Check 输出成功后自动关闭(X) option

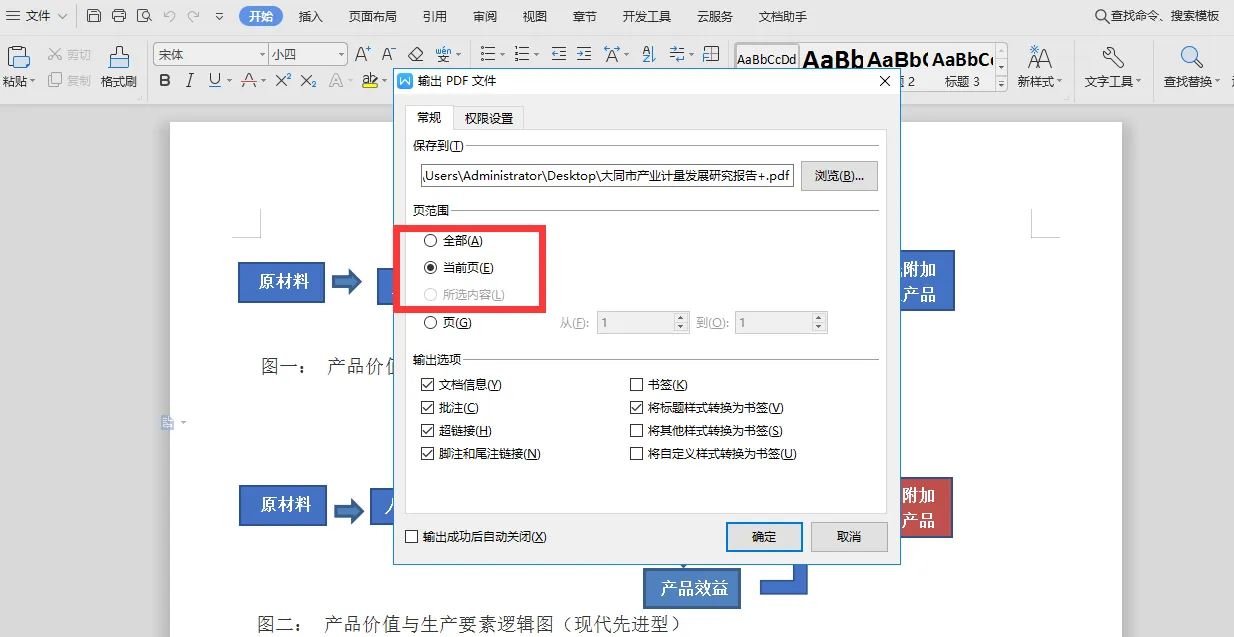pyautogui.click(x=411, y=537)
